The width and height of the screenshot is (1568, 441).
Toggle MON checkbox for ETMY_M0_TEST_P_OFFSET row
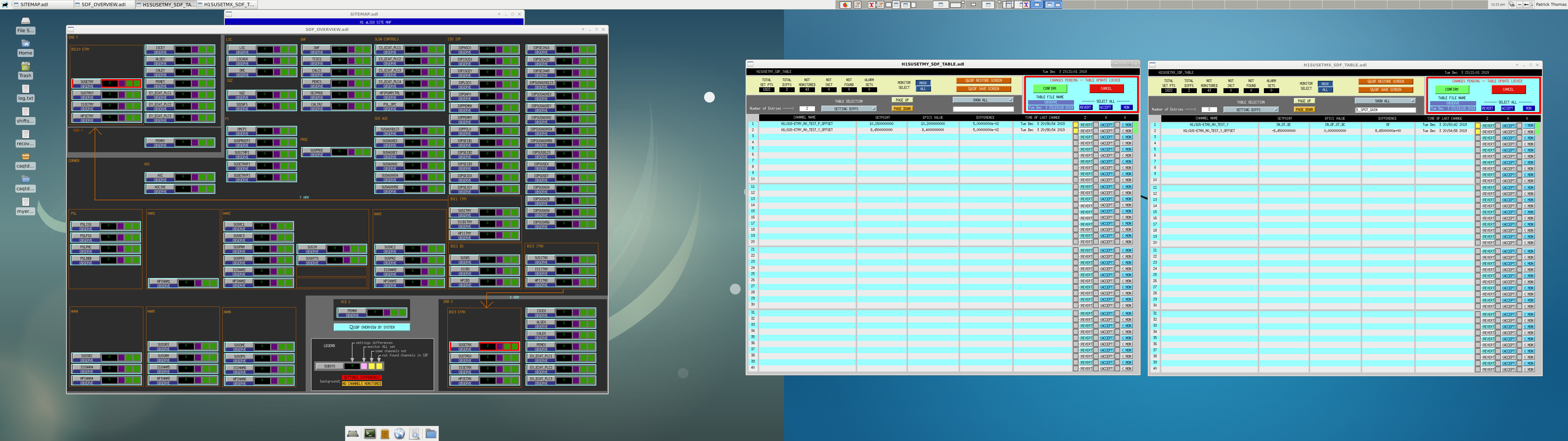pyautogui.click(x=1118, y=125)
